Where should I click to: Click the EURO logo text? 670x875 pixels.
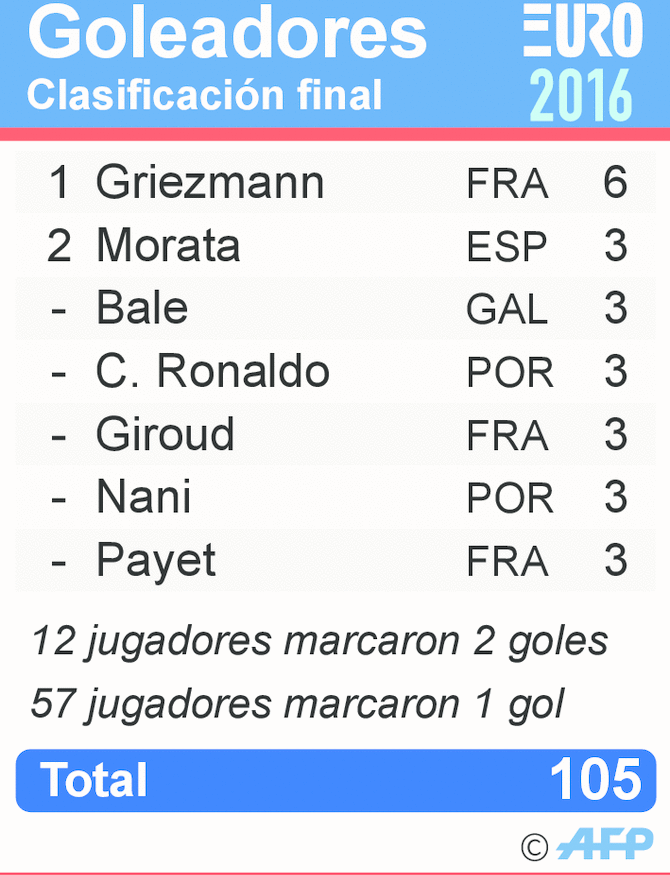pyautogui.click(x=581, y=31)
